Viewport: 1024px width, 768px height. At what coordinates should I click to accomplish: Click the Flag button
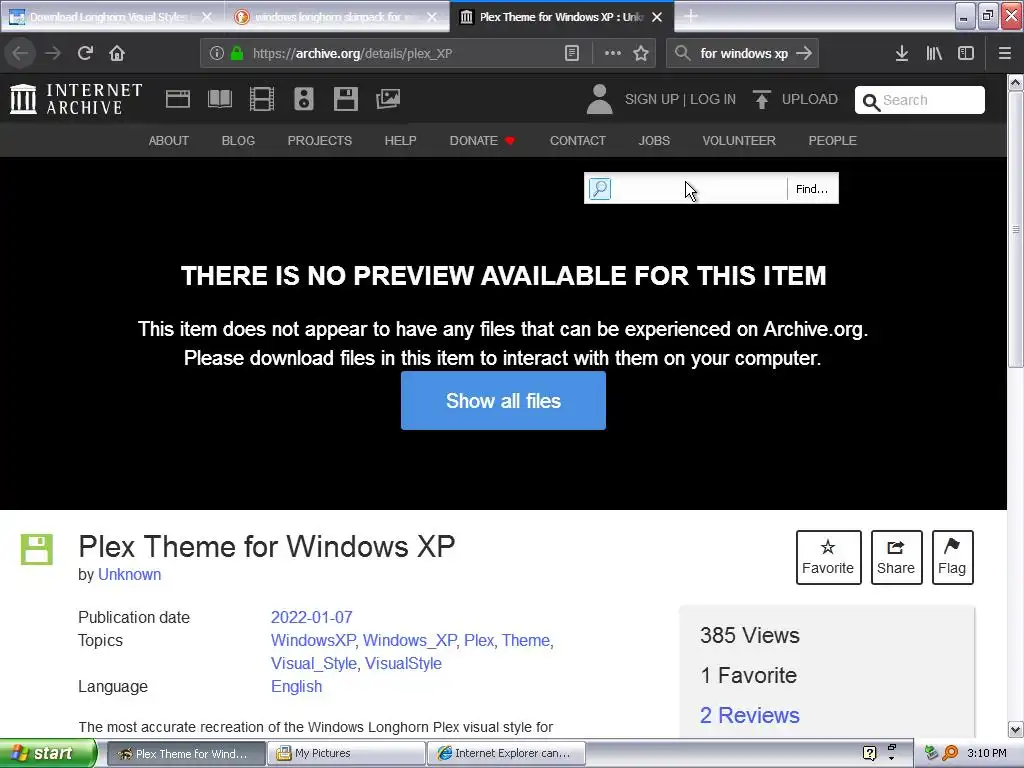952,557
